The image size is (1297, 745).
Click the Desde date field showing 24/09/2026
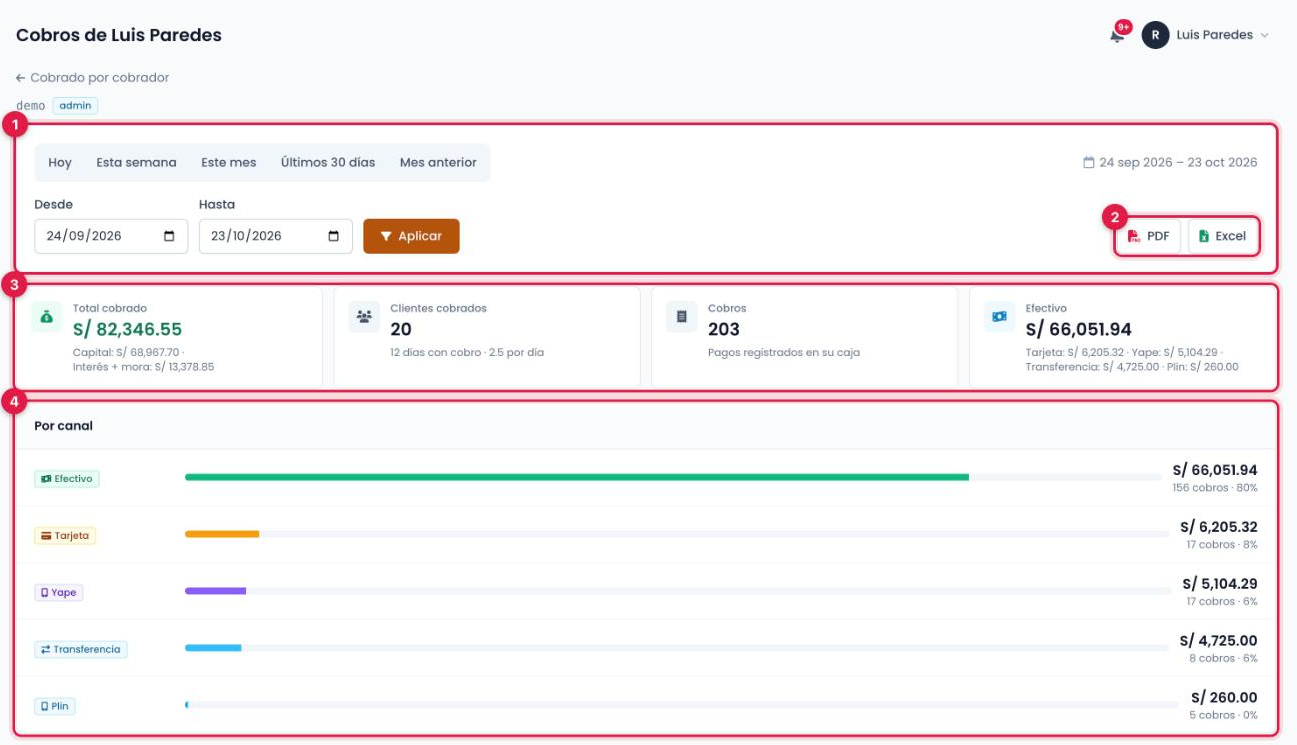111,236
